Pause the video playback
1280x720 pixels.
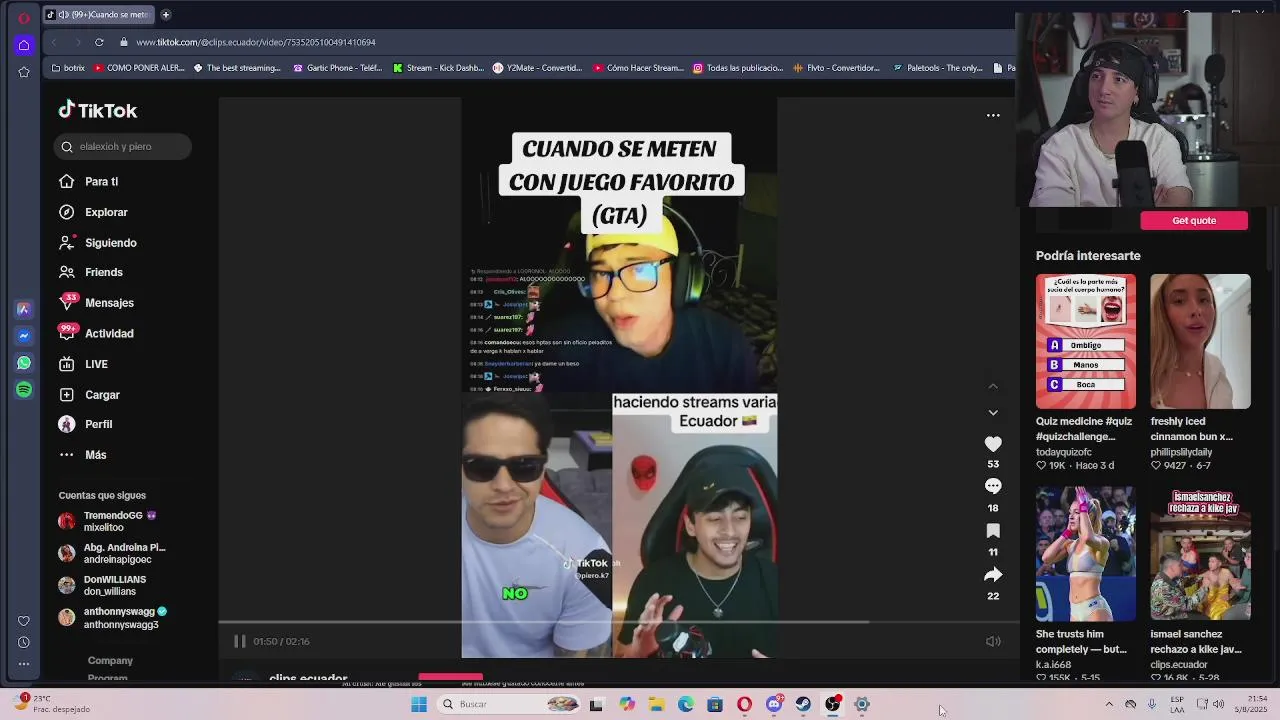point(239,641)
